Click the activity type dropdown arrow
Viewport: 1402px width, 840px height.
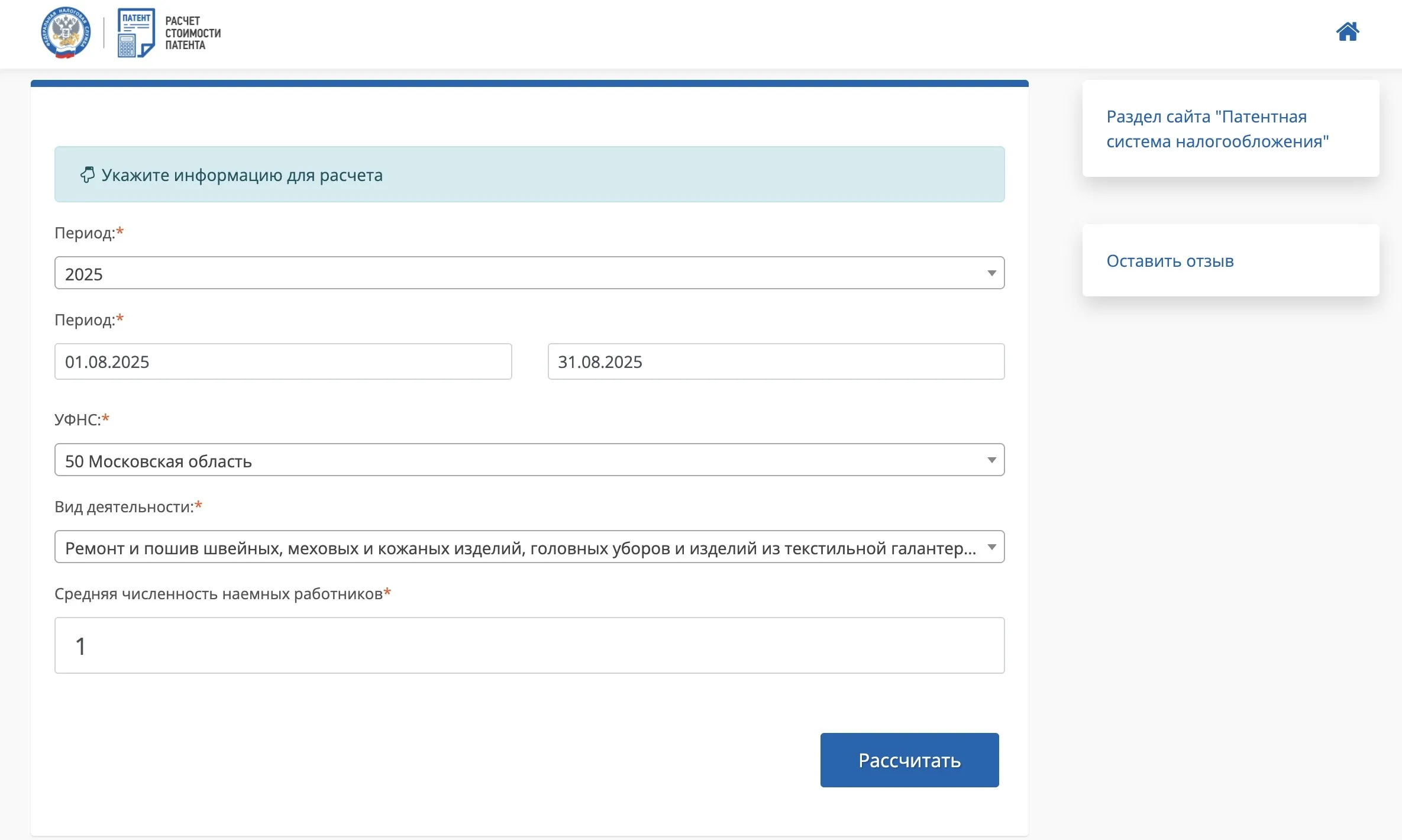click(991, 547)
